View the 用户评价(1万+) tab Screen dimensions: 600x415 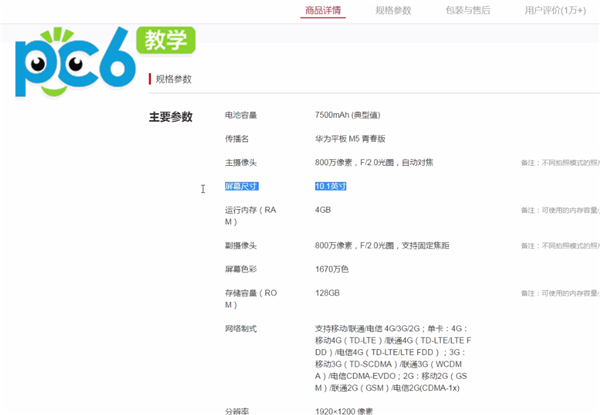coord(555,10)
